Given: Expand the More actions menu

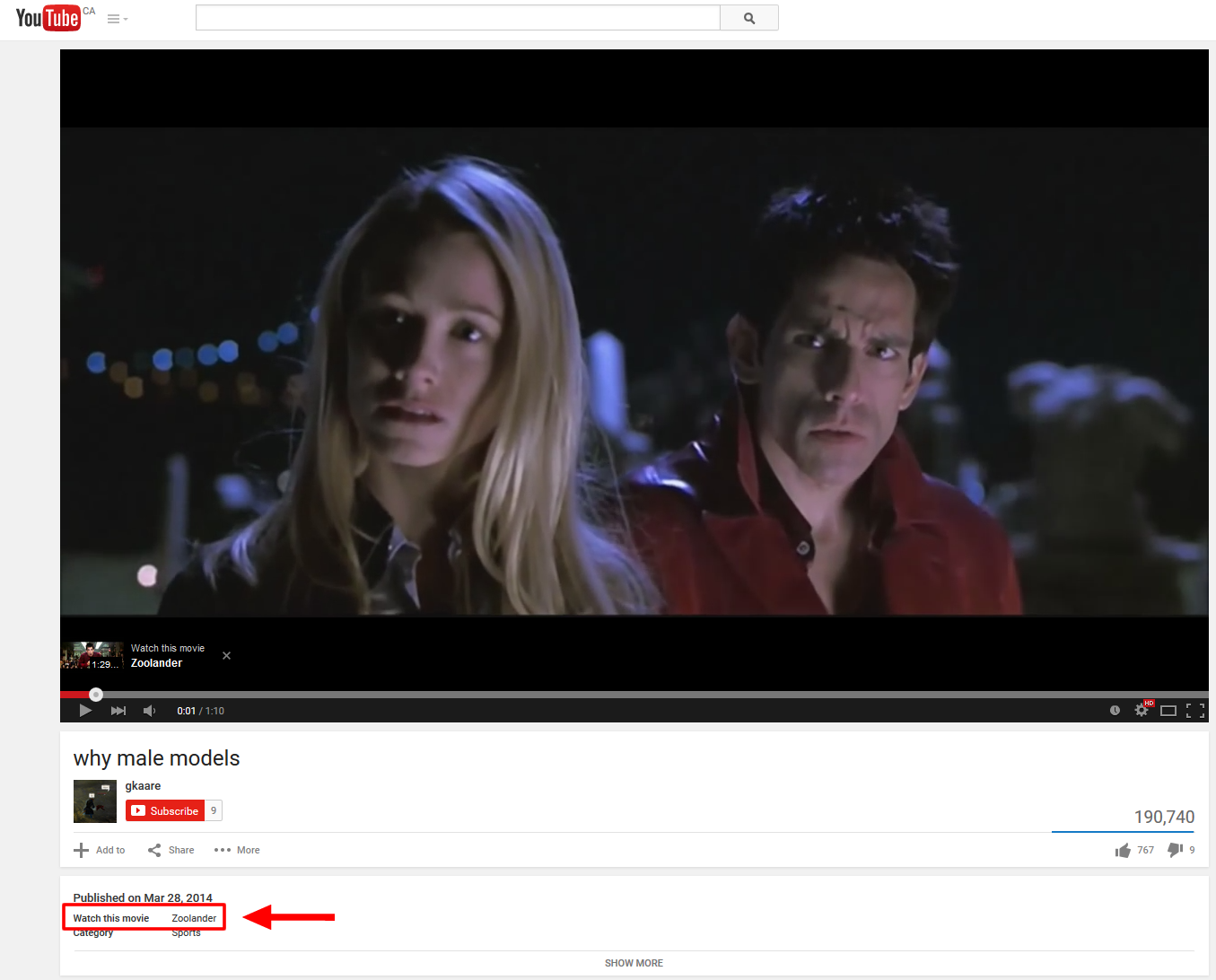Looking at the screenshot, I should pyautogui.click(x=237, y=851).
